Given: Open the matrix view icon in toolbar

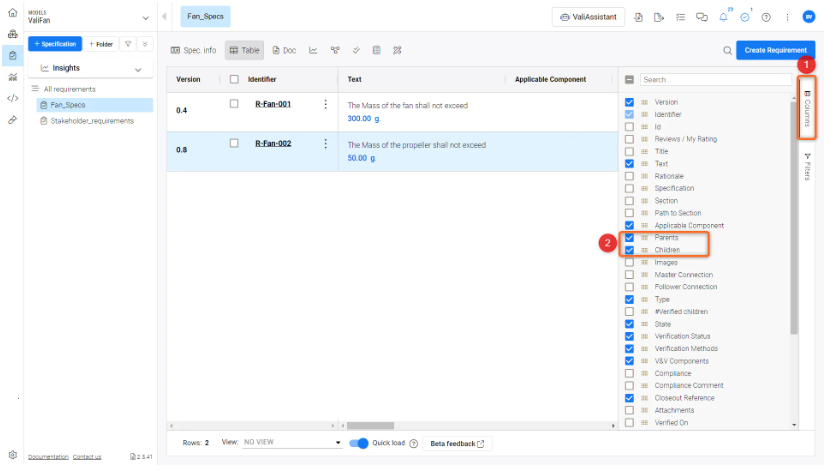Looking at the screenshot, I should [x=376, y=50].
